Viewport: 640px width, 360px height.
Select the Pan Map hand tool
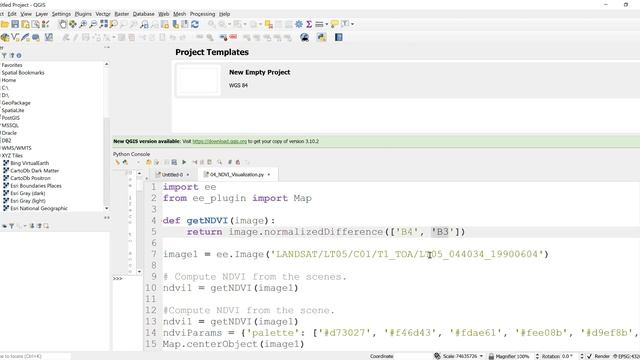(x=62, y=24)
